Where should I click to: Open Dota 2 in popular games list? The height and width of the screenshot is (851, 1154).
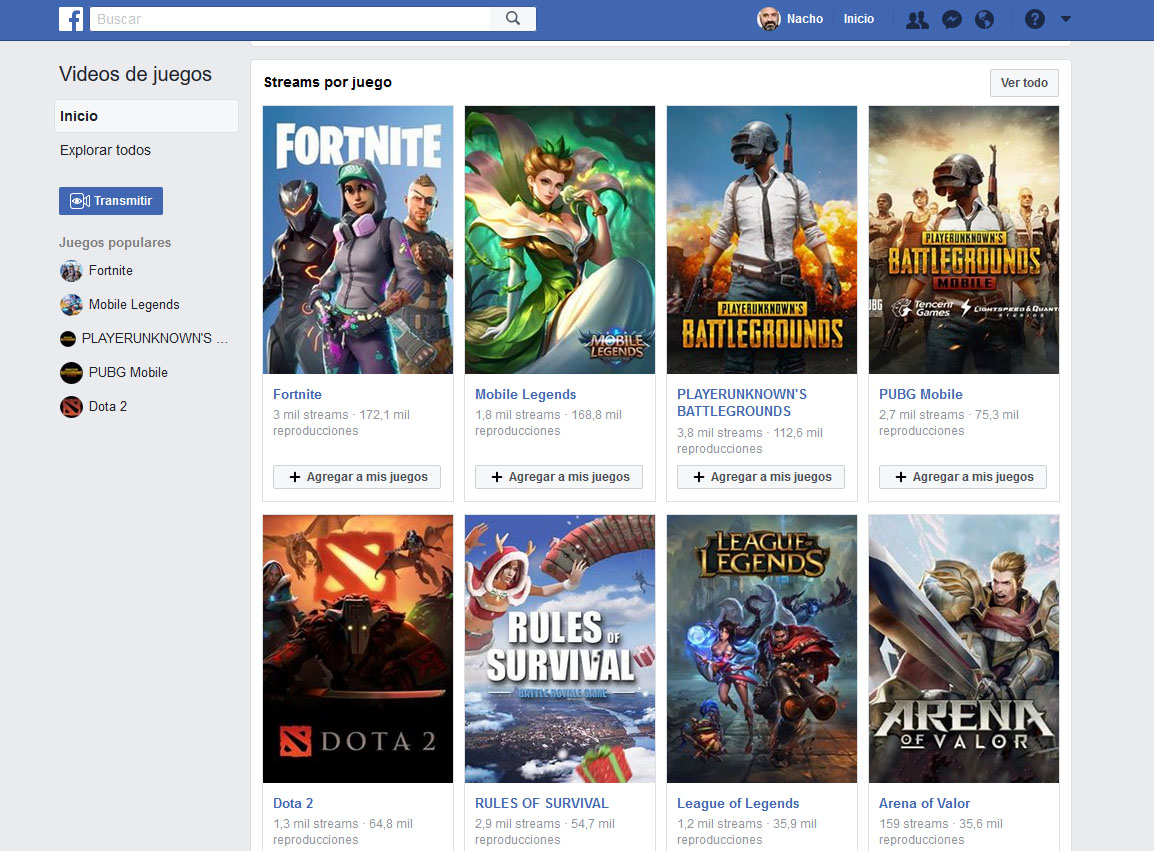(x=108, y=406)
